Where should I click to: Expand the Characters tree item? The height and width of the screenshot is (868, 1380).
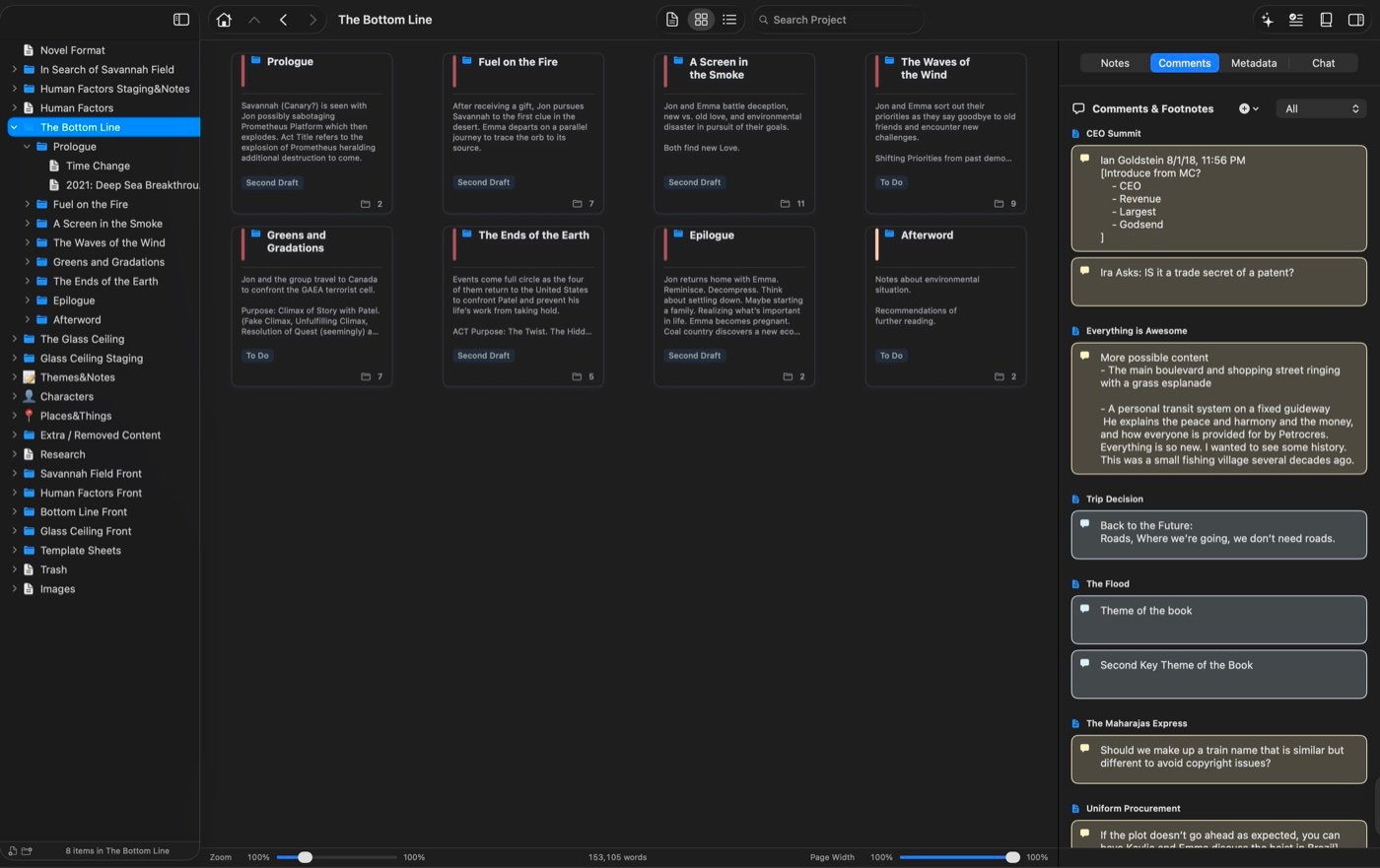coord(13,396)
